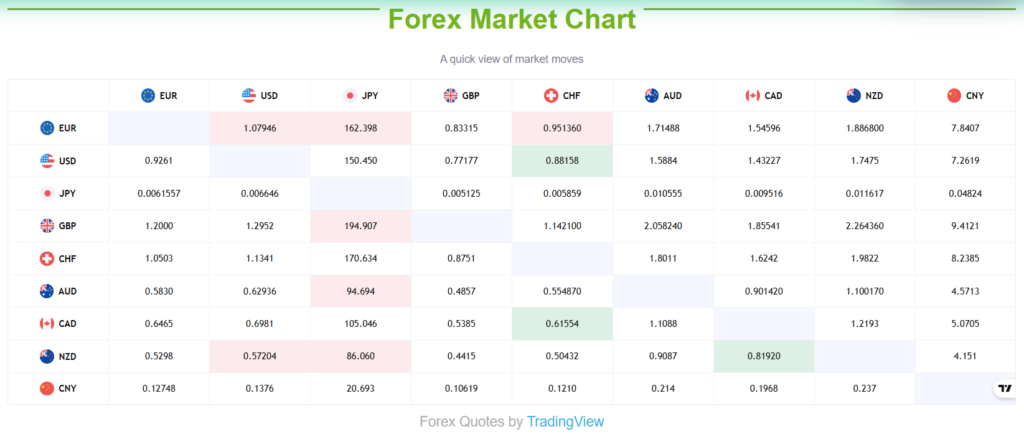This screenshot has height=434, width=1024.
Task: Click the NZD flag icon in row labels
Action: pos(47,356)
